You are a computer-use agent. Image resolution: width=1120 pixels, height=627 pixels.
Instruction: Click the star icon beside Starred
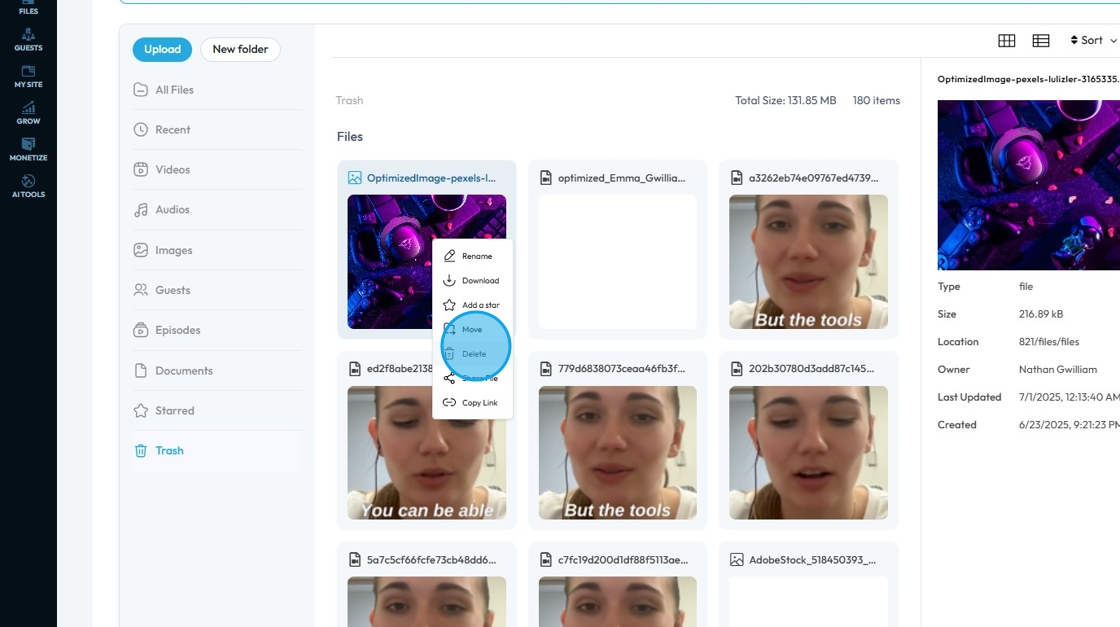click(x=141, y=411)
